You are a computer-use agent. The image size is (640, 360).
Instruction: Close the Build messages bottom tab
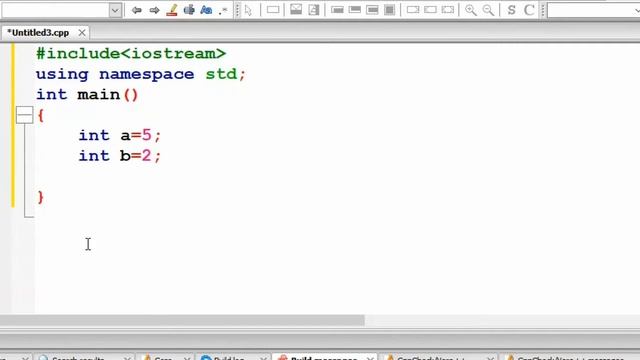(x=370, y=358)
